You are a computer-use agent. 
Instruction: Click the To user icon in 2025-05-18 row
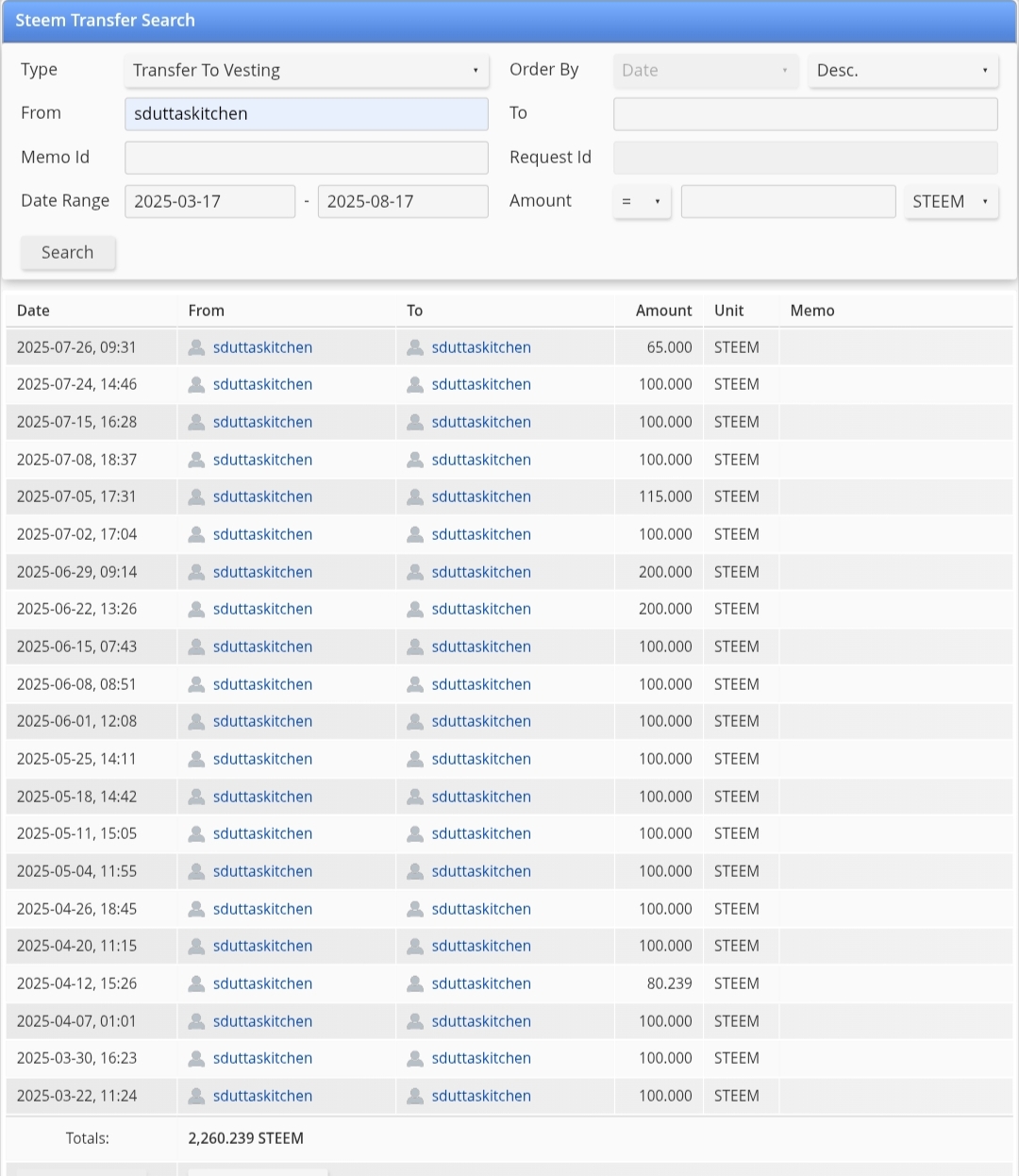pos(415,797)
